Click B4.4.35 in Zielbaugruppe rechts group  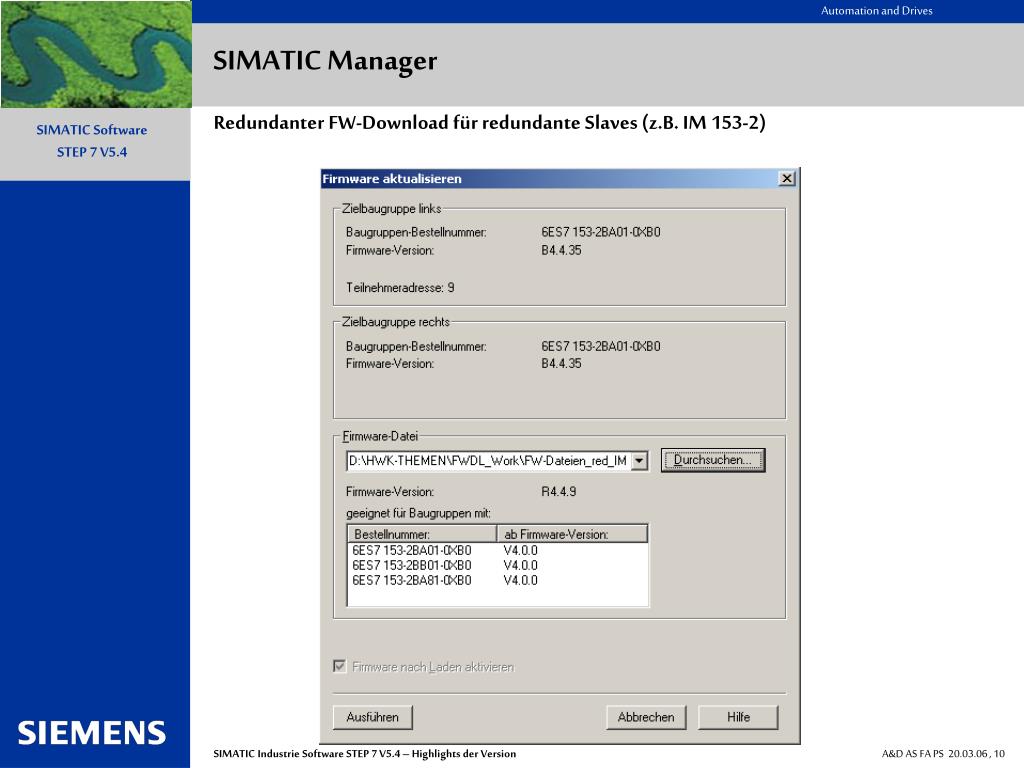tap(561, 364)
